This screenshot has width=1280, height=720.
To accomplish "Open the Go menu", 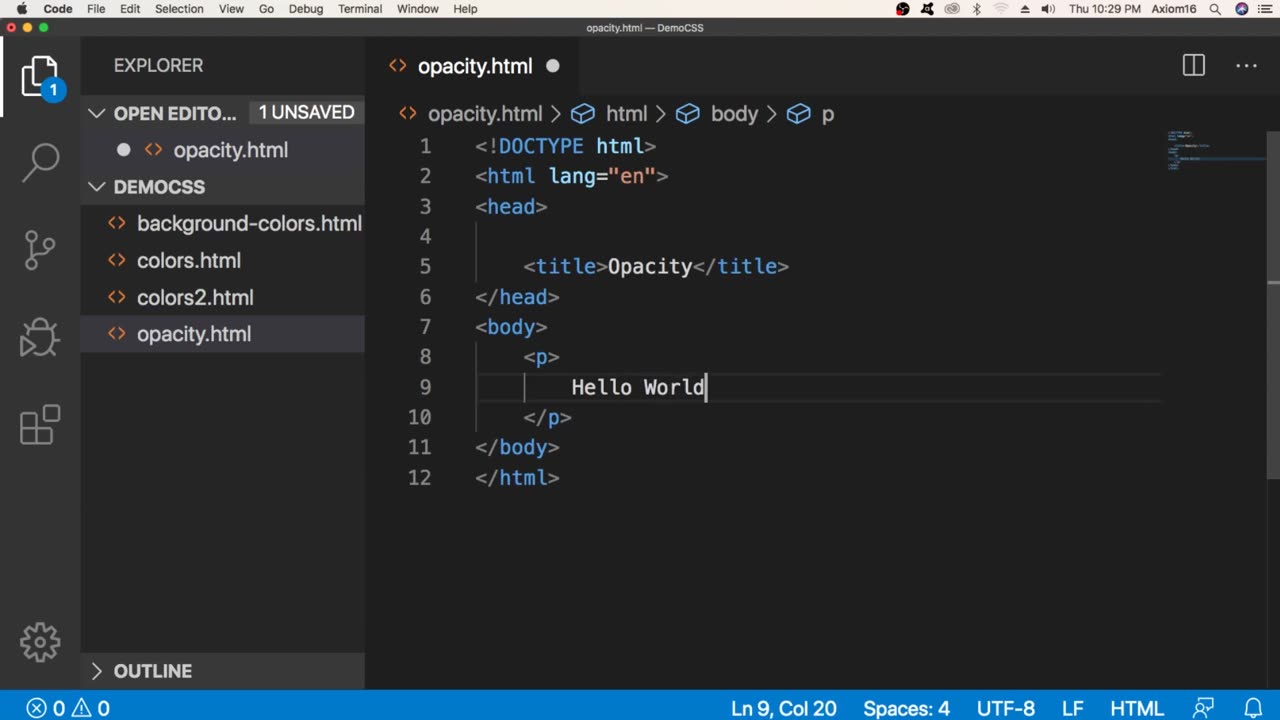I will click(x=266, y=9).
